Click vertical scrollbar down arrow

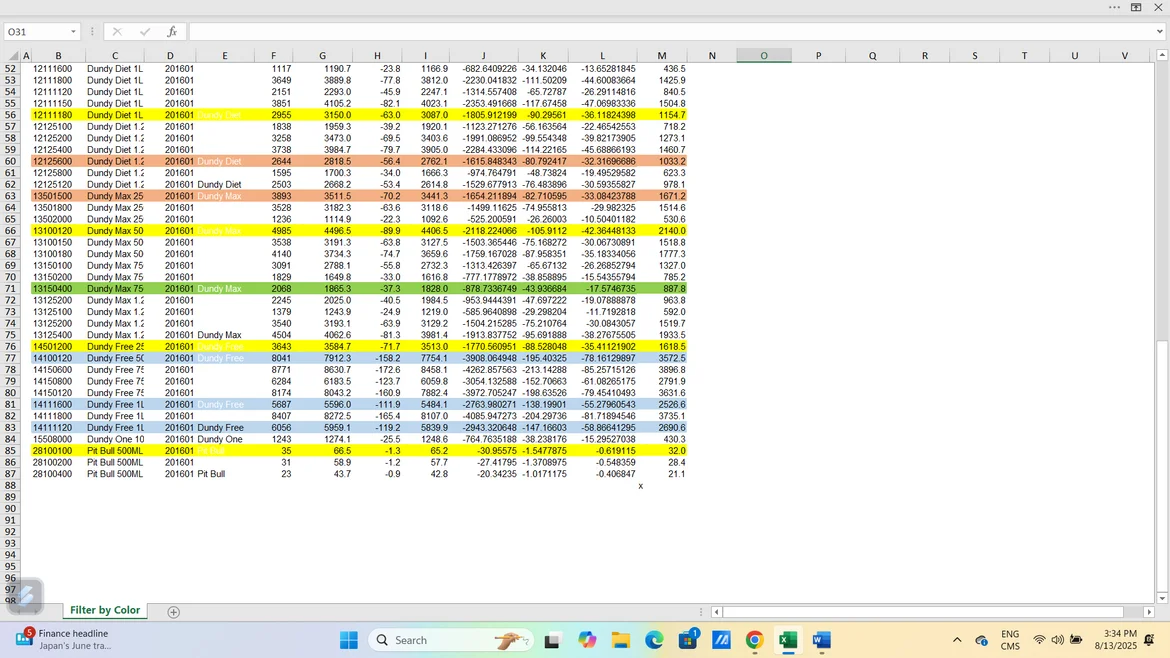click(1162, 598)
